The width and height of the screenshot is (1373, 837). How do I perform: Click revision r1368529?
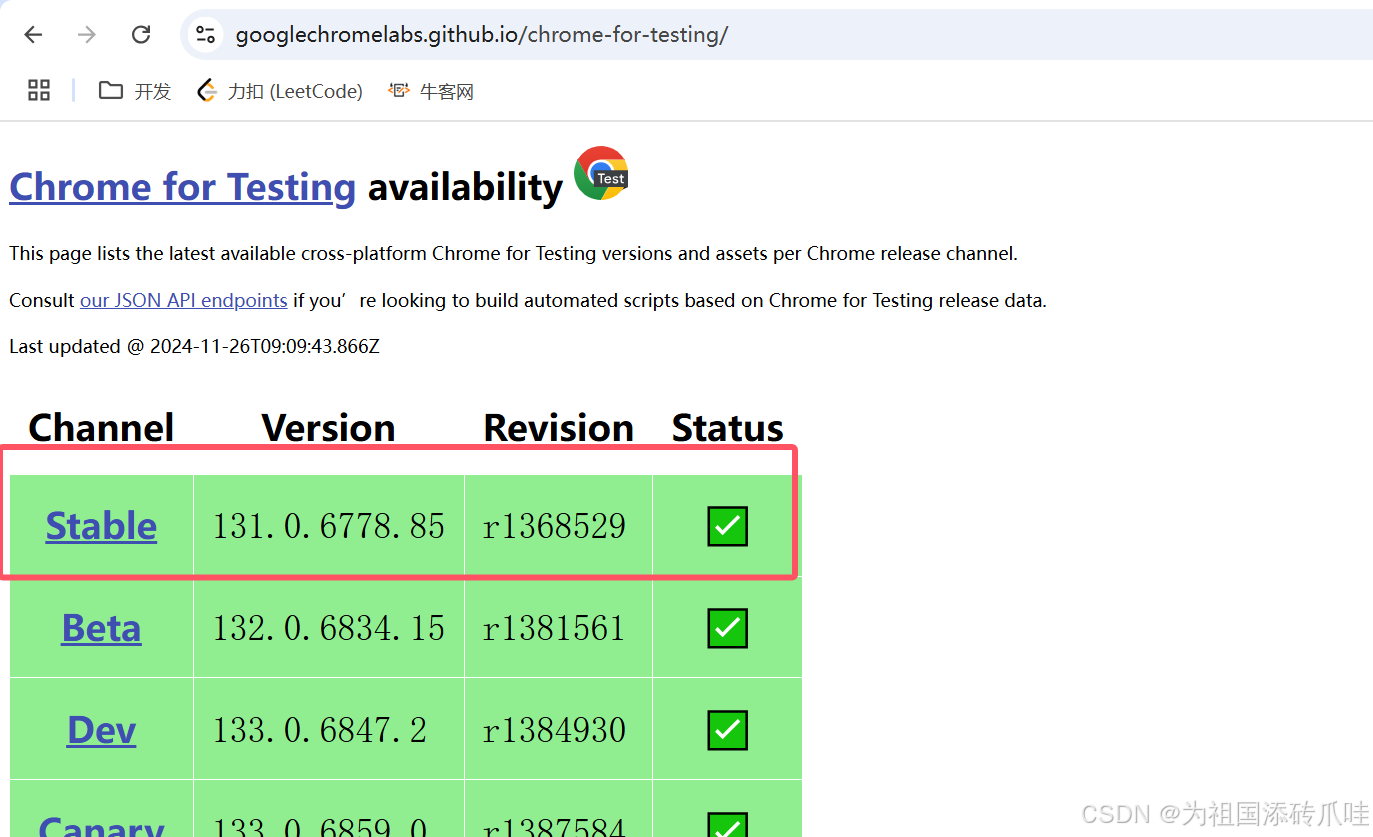(x=554, y=526)
